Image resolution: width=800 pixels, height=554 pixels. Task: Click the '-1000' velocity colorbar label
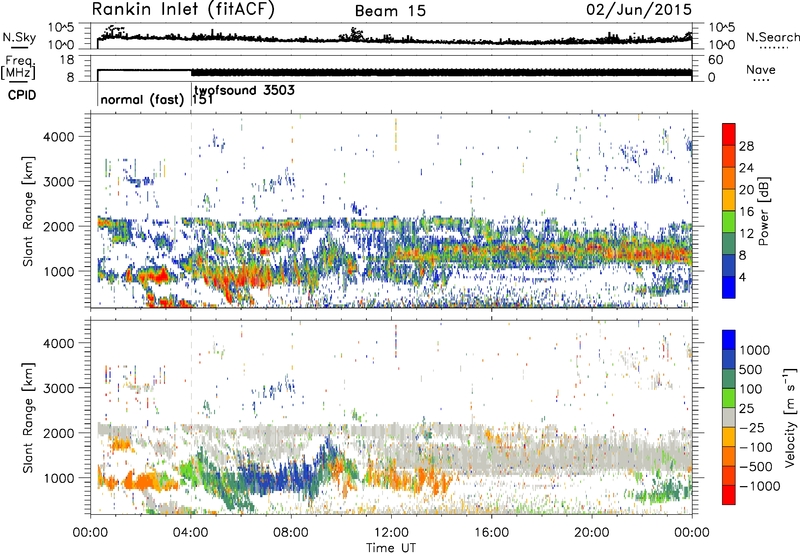pyautogui.click(x=759, y=486)
